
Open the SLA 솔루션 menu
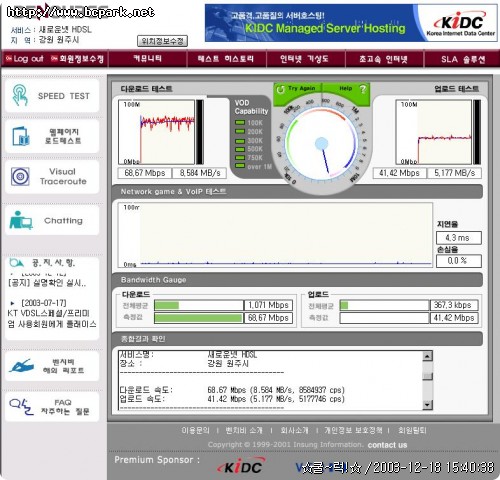463,59
